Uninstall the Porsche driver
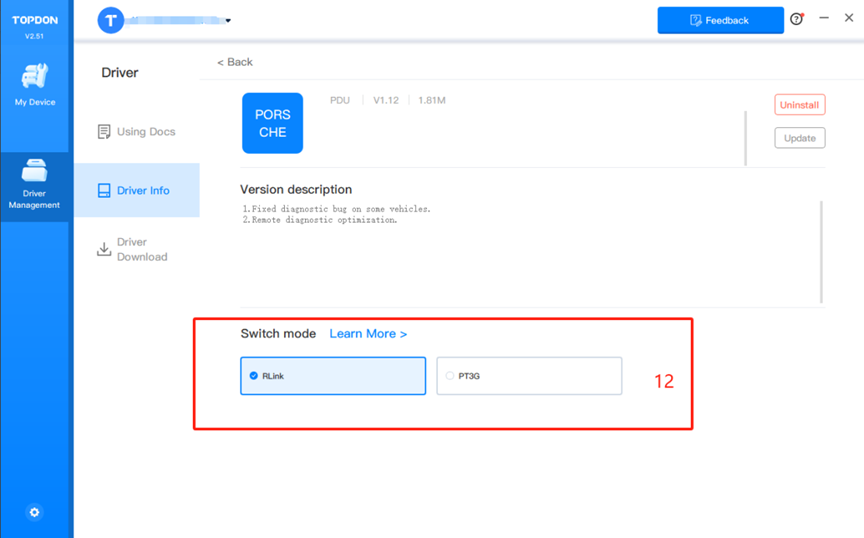 [x=800, y=105]
